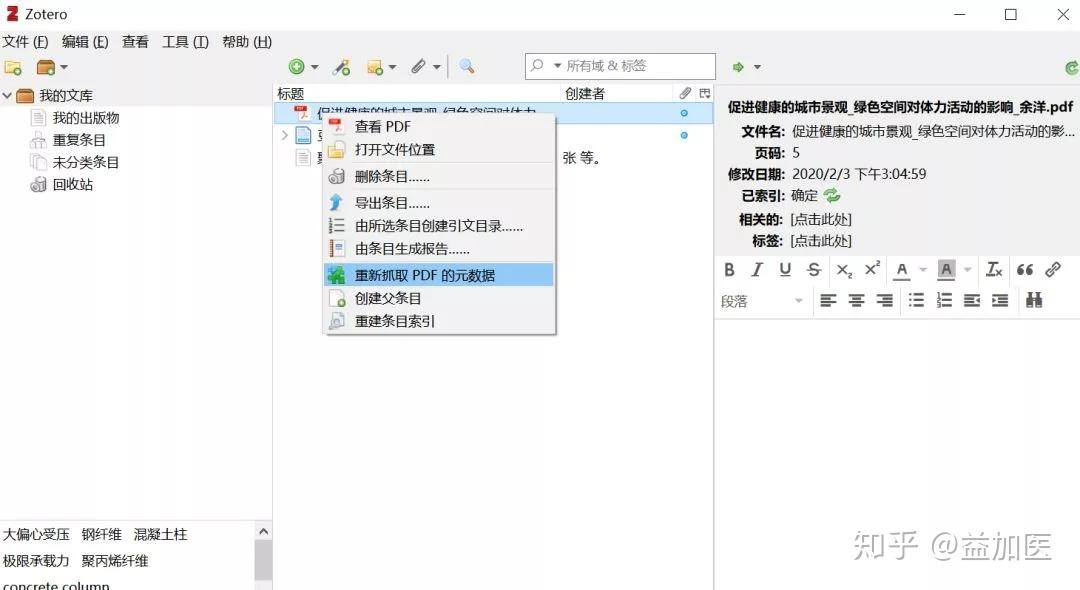Open the 编辑 (E) menu
This screenshot has height=590, width=1080.
pos(85,42)
